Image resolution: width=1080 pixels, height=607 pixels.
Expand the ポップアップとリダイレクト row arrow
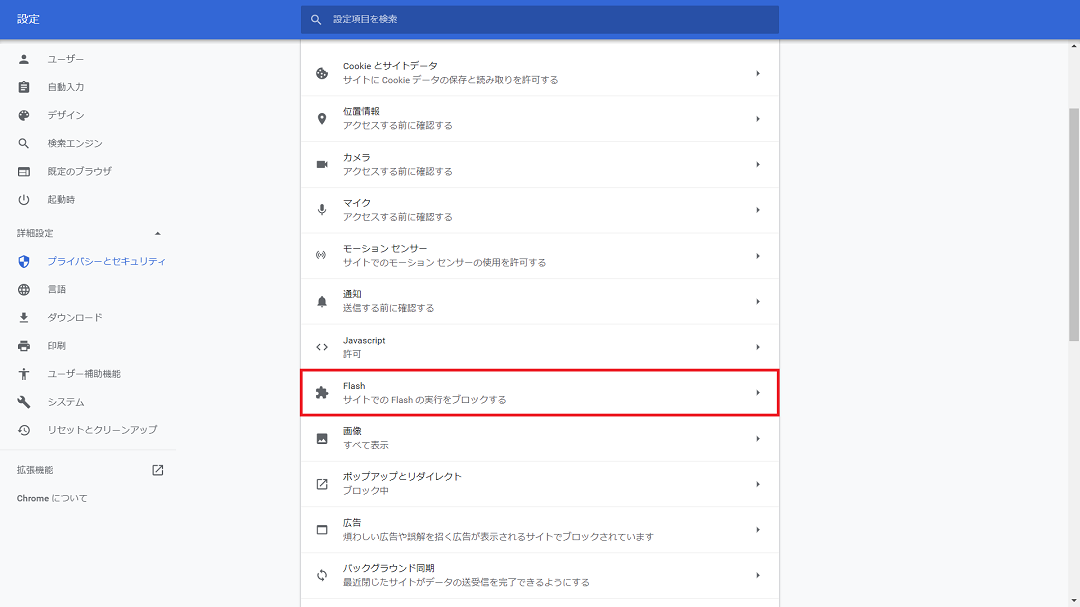(757, 484)
